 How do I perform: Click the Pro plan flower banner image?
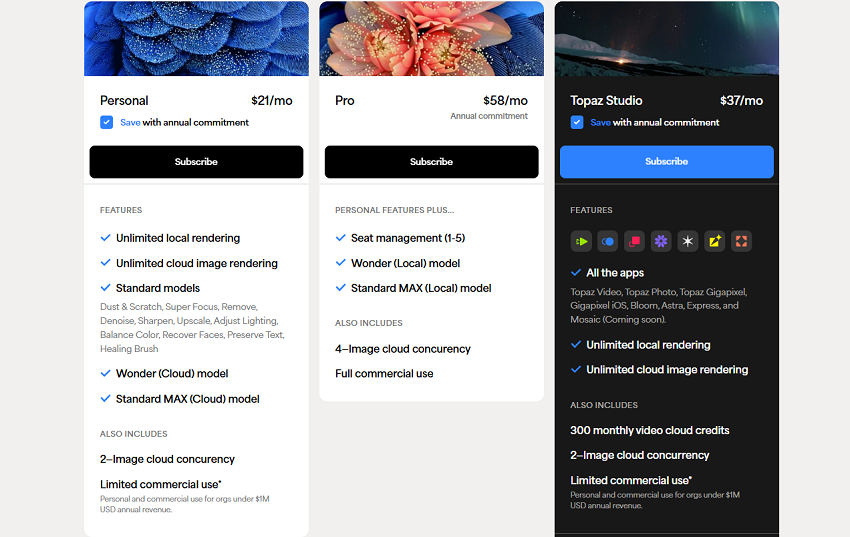click(431, 38)
